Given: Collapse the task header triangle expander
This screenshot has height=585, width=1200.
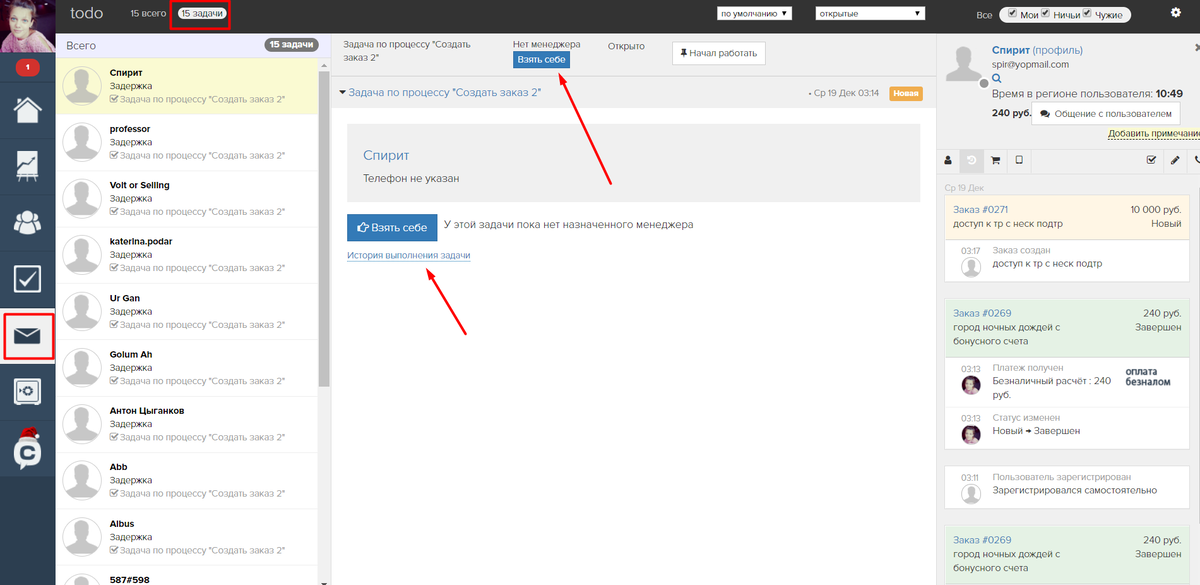Looking at the screenshot, I should [x=343, y=93].
